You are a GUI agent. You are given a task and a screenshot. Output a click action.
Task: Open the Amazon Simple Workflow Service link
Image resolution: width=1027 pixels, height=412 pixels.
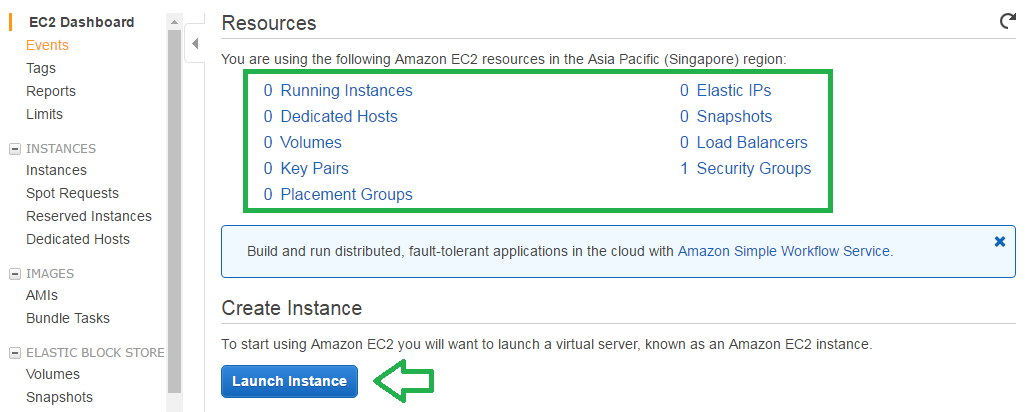tap(783, 251)
